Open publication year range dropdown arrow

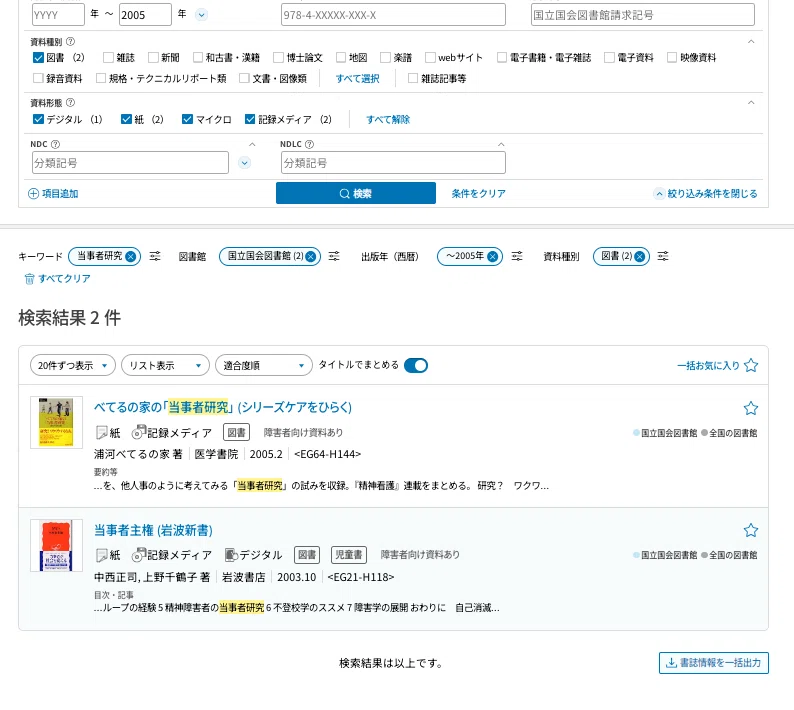202,15
